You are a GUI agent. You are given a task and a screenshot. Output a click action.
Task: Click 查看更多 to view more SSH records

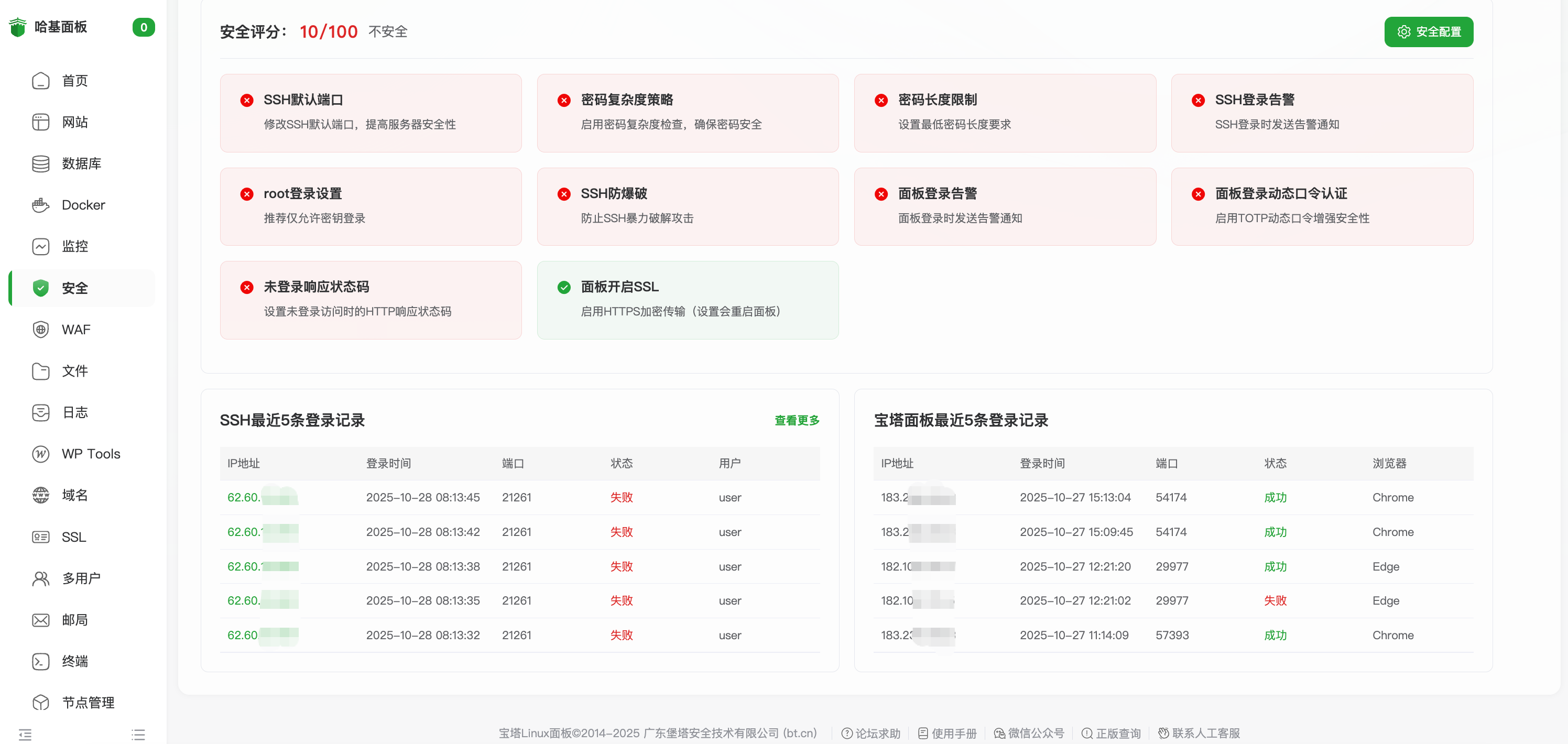[x=797, y=420]
